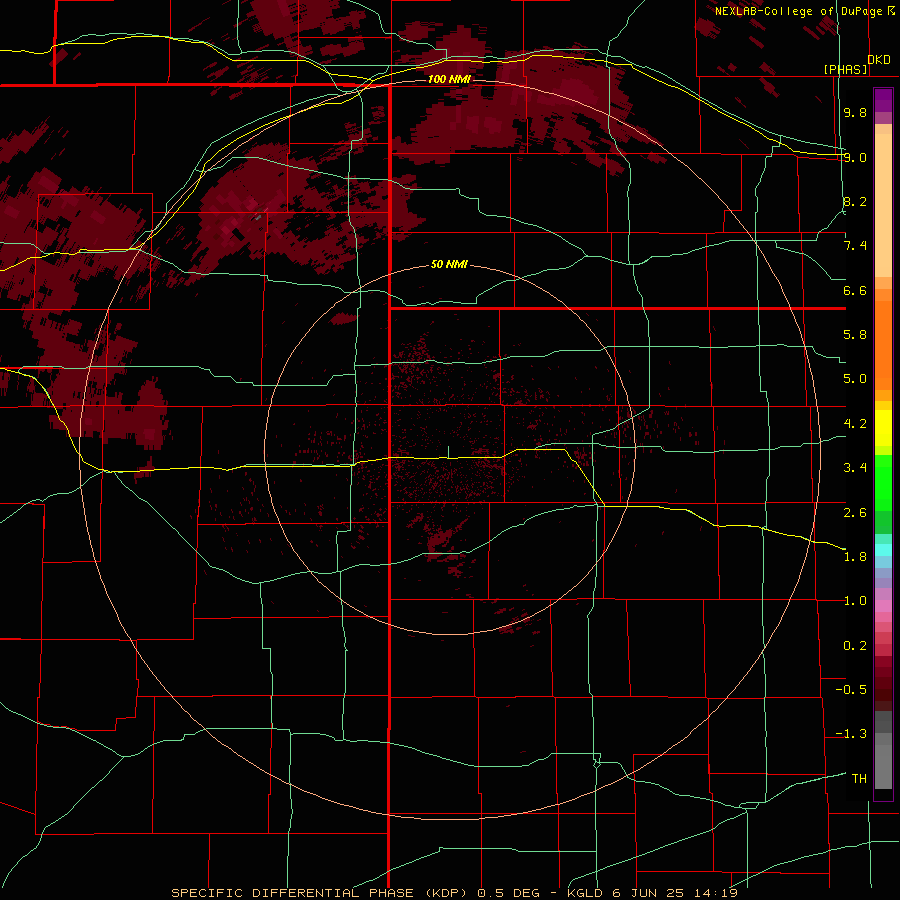Click the 8.2 scale value
Screen dimensions: 900x900
tap(855, 201)
